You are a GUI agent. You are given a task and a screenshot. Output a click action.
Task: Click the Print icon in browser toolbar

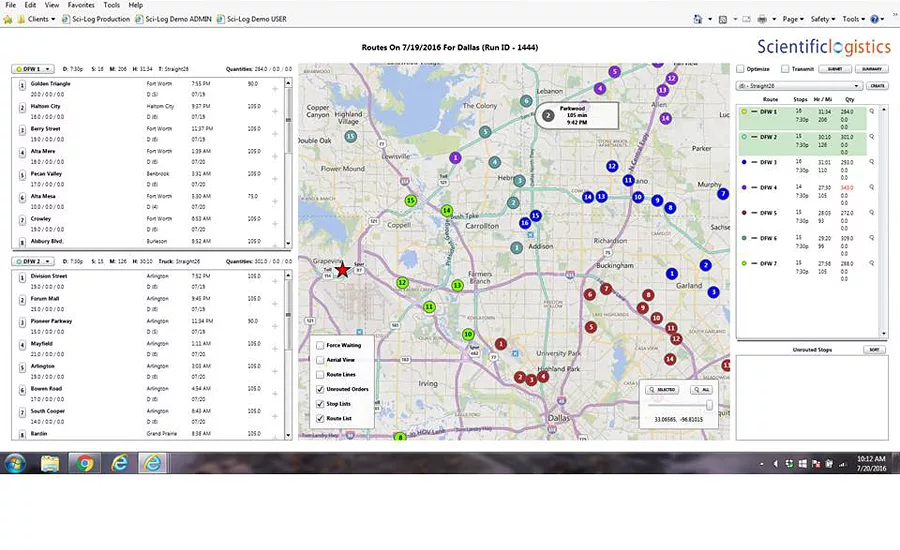(762, 19)
